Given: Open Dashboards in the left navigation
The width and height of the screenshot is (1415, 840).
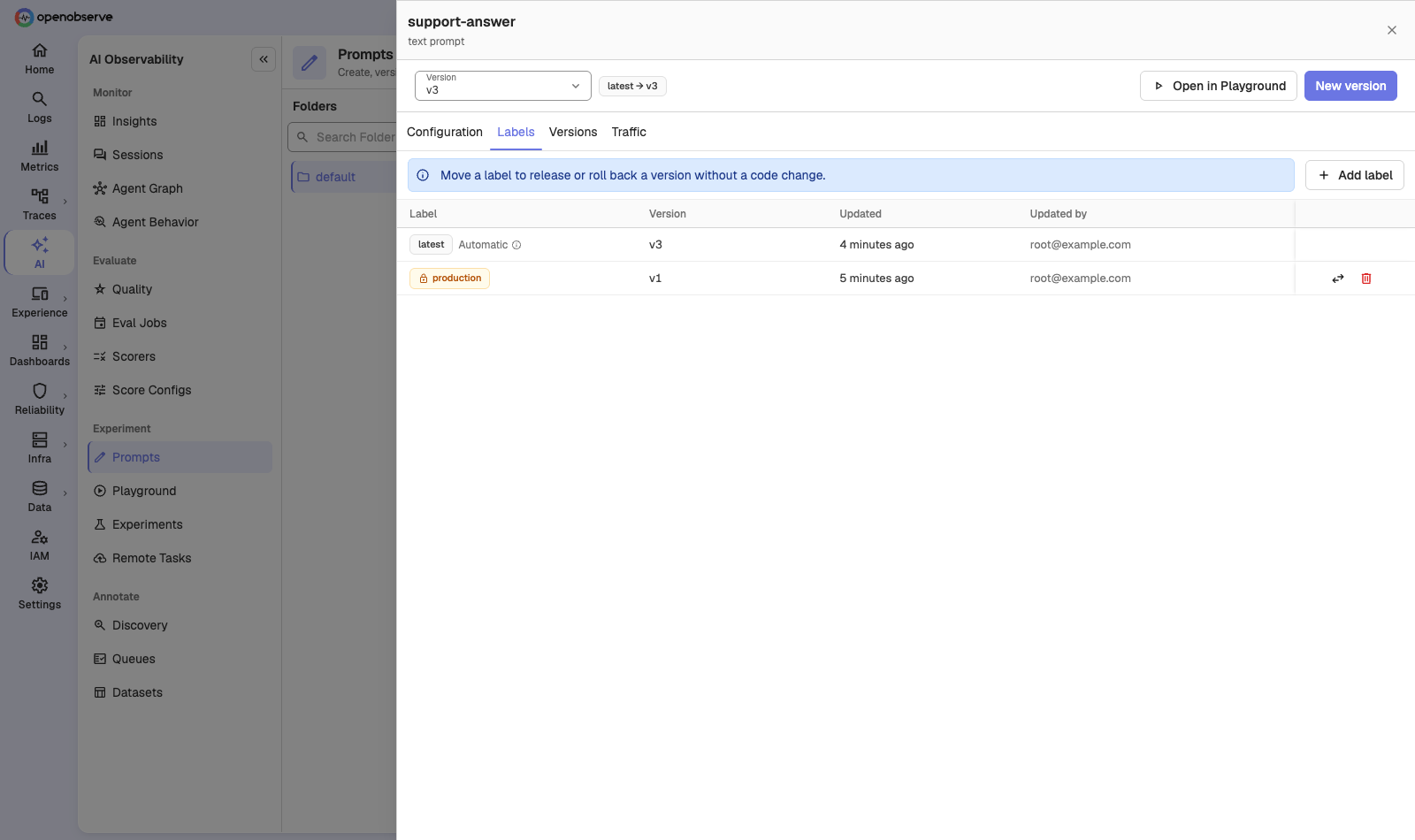Looking at the screenshot, I should coord(40,351).
